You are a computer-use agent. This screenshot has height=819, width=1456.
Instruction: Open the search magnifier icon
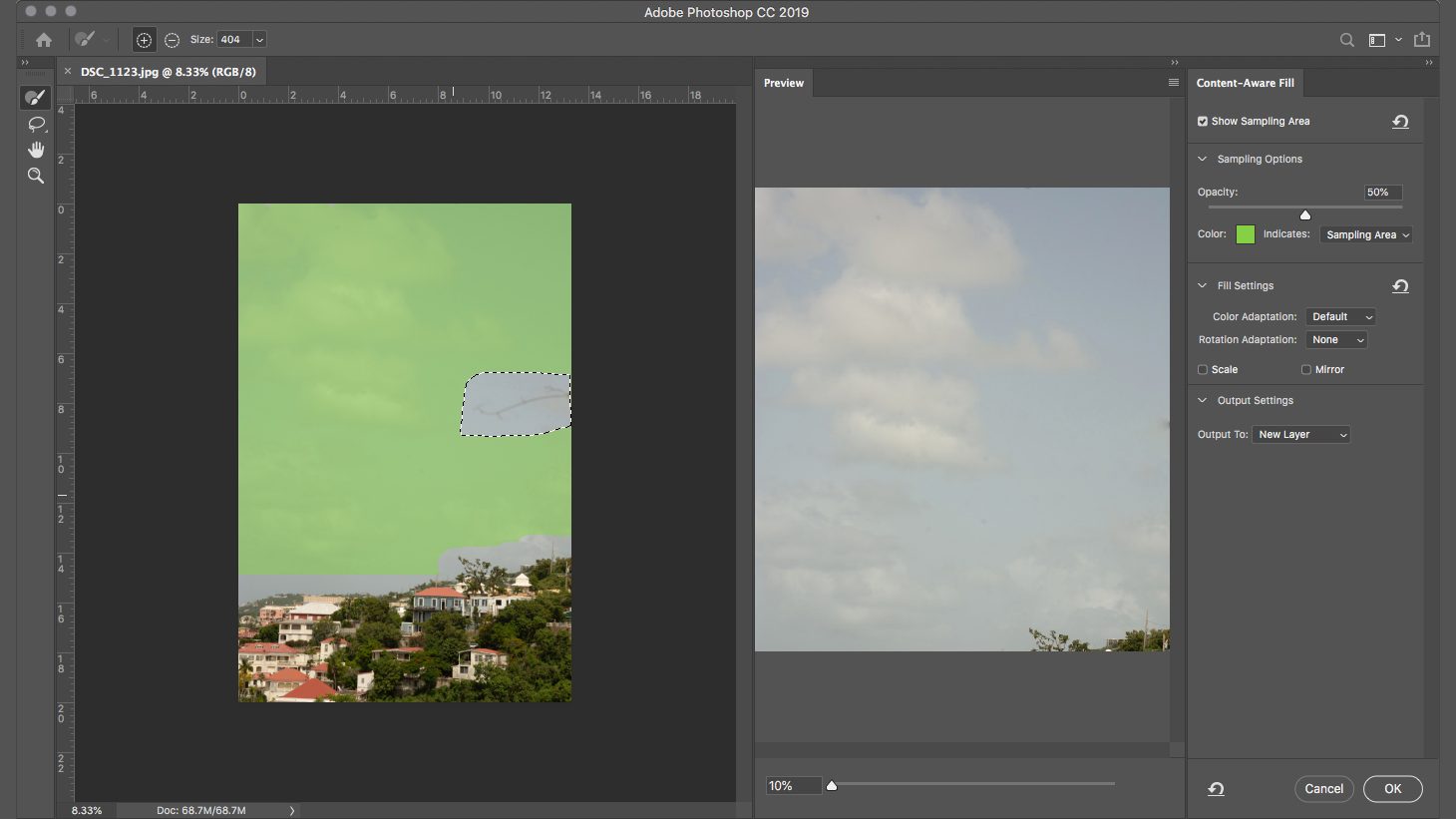pyautogui.click(x=1347, y=40)
